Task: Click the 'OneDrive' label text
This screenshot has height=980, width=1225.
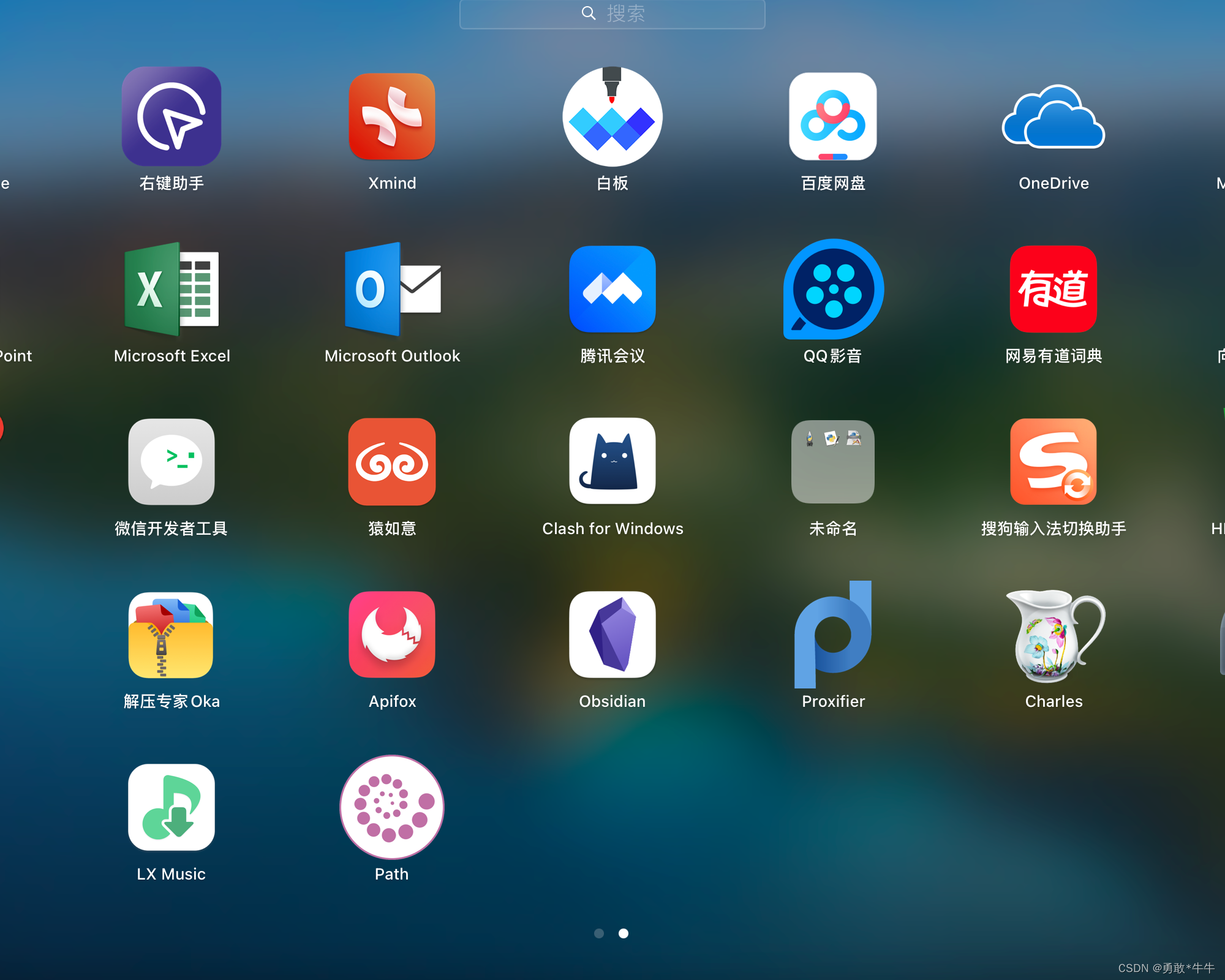Action: [x=1053, y=183]
